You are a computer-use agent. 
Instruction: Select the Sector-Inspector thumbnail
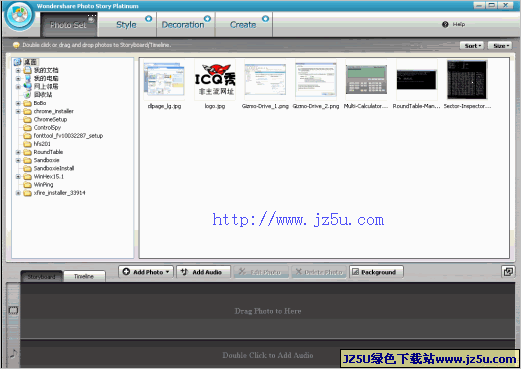pyautogui.click(x=467, y=80)
